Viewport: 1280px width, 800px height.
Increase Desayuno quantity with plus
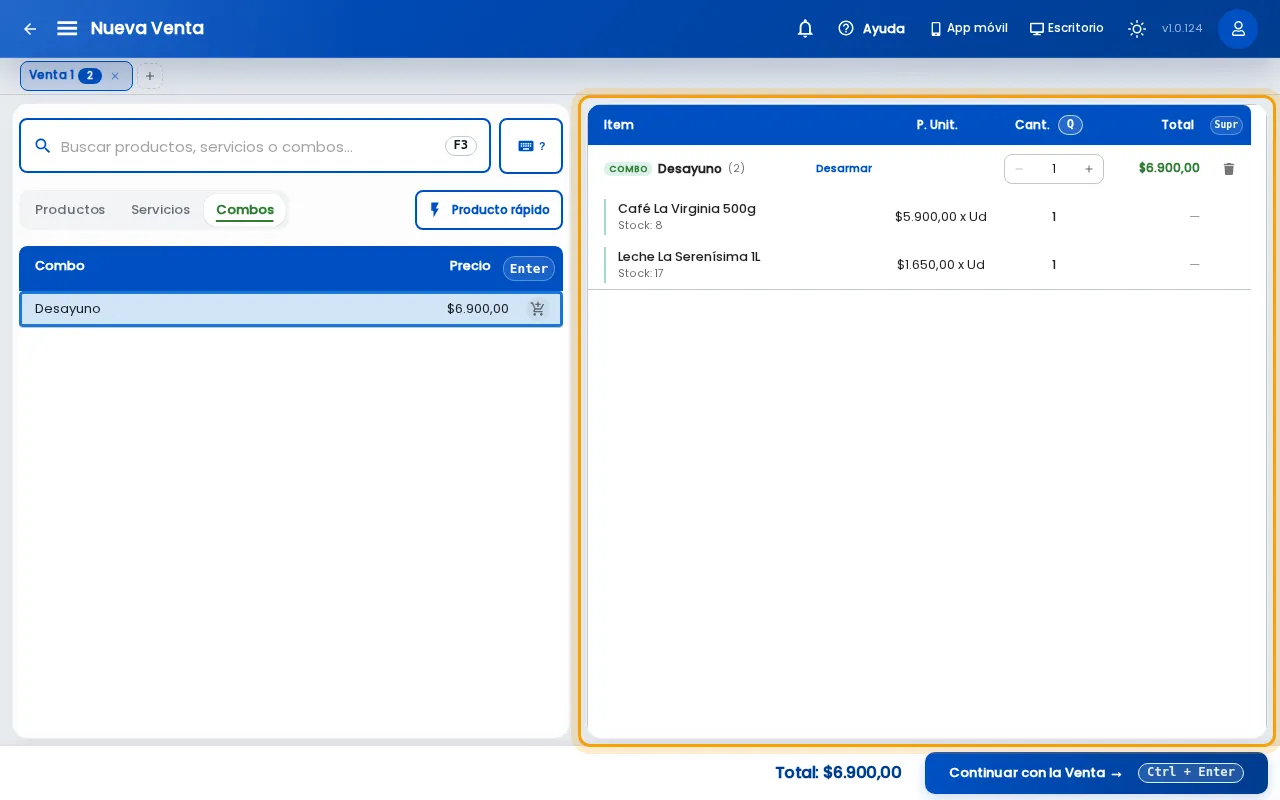click(x=1089, y=169)
